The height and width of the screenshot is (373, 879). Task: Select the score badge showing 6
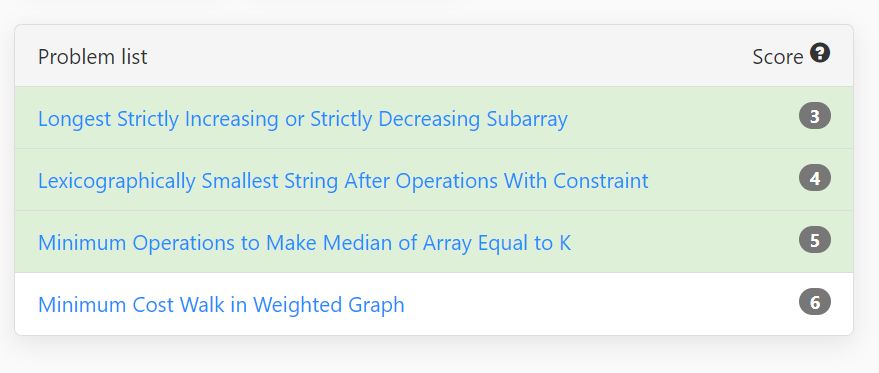point(815,302)
